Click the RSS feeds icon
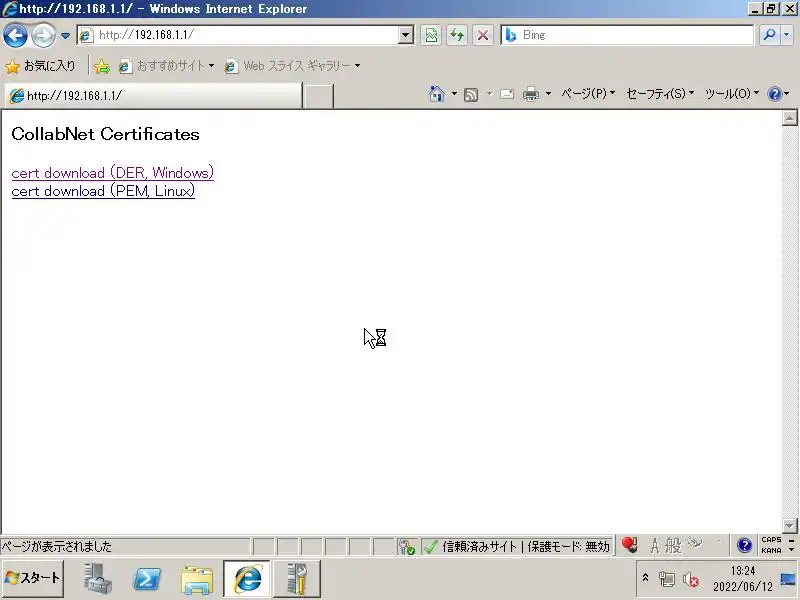Viewport: 800px width, 600px height. click(x=471, y=94)
